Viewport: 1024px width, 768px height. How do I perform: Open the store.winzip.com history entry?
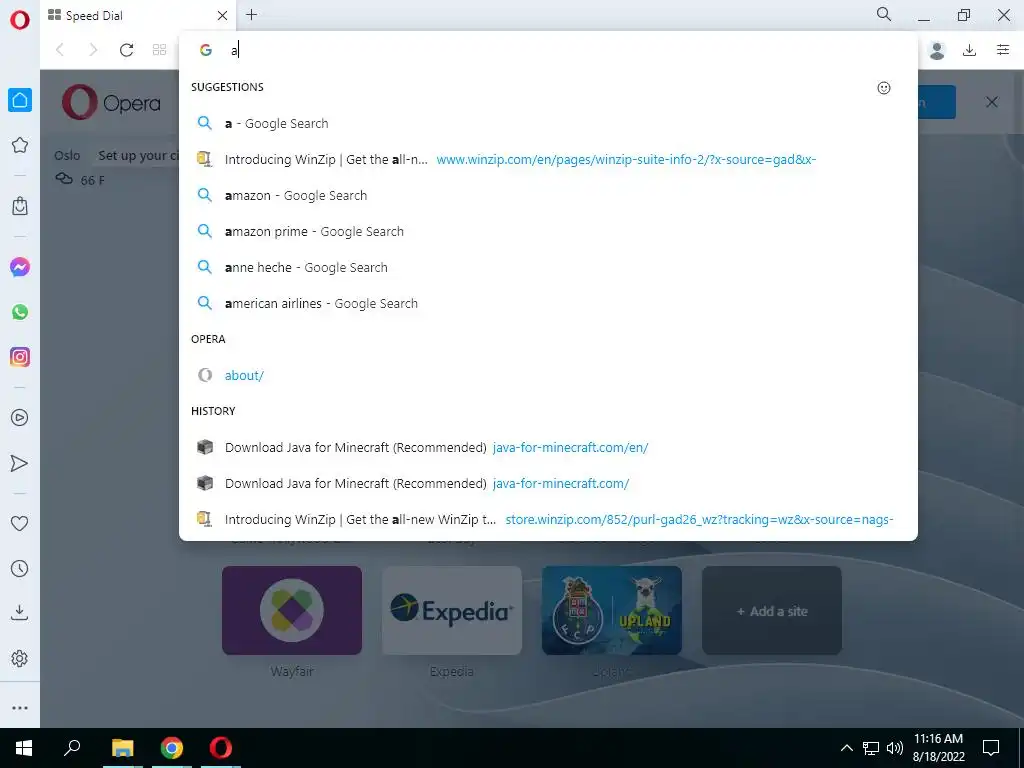(x=548, y=519)
